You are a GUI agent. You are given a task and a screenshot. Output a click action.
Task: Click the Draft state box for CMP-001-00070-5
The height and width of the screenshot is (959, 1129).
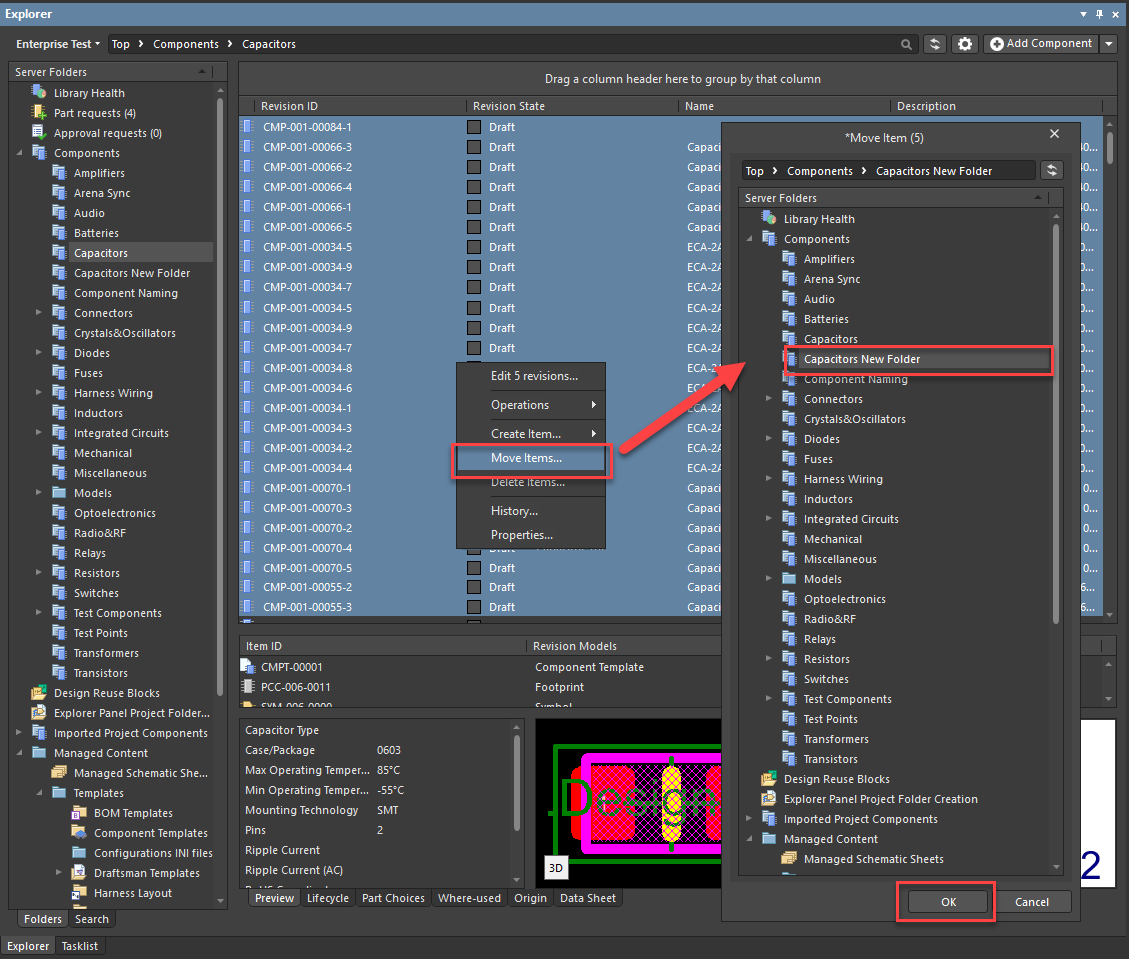coord(474,568)
